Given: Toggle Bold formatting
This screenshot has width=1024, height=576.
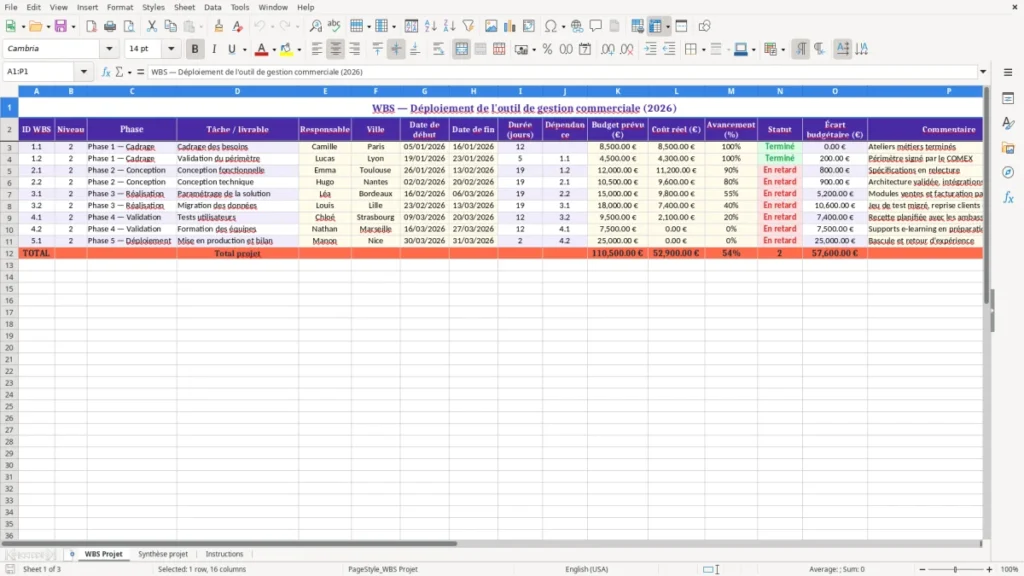Looking at the screenshot, I should [x=195, y=49].
